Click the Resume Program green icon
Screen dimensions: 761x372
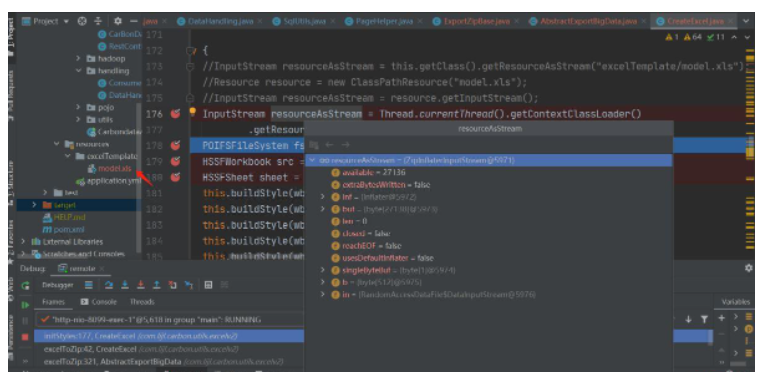tap(25, 305)
